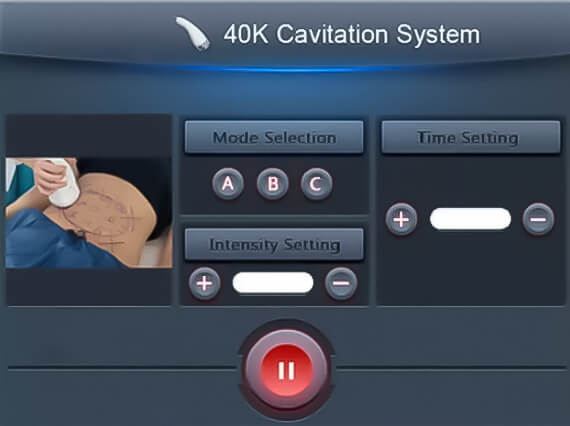This screenshot has width=570, height=426.
Task: Decrease treatment time with minus icon
Action: click(538, 219)
